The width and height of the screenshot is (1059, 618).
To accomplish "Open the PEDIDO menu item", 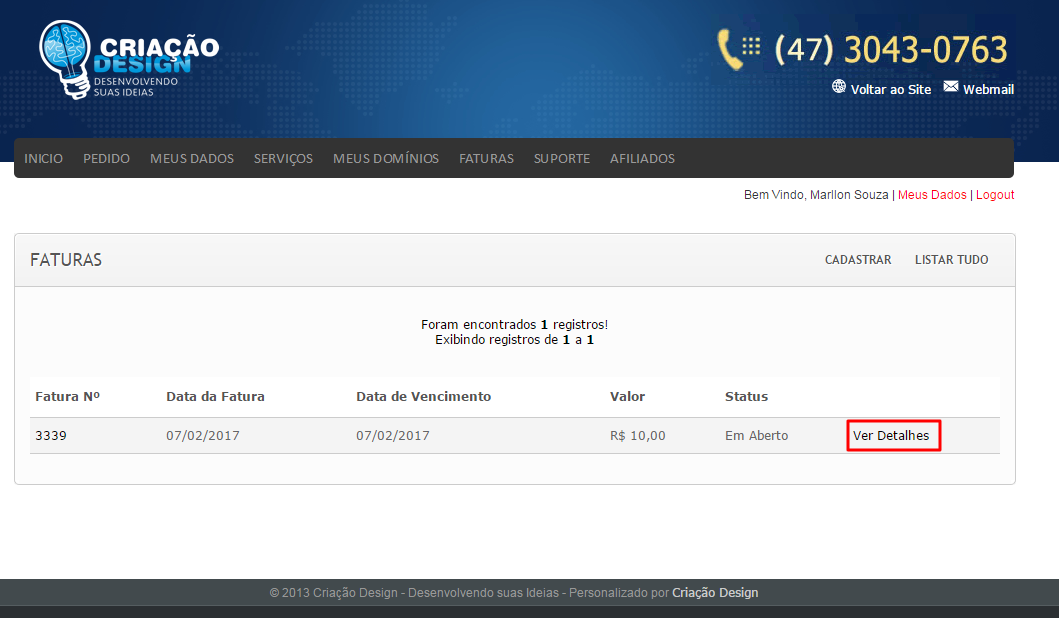I will click(x=106, y=158).
